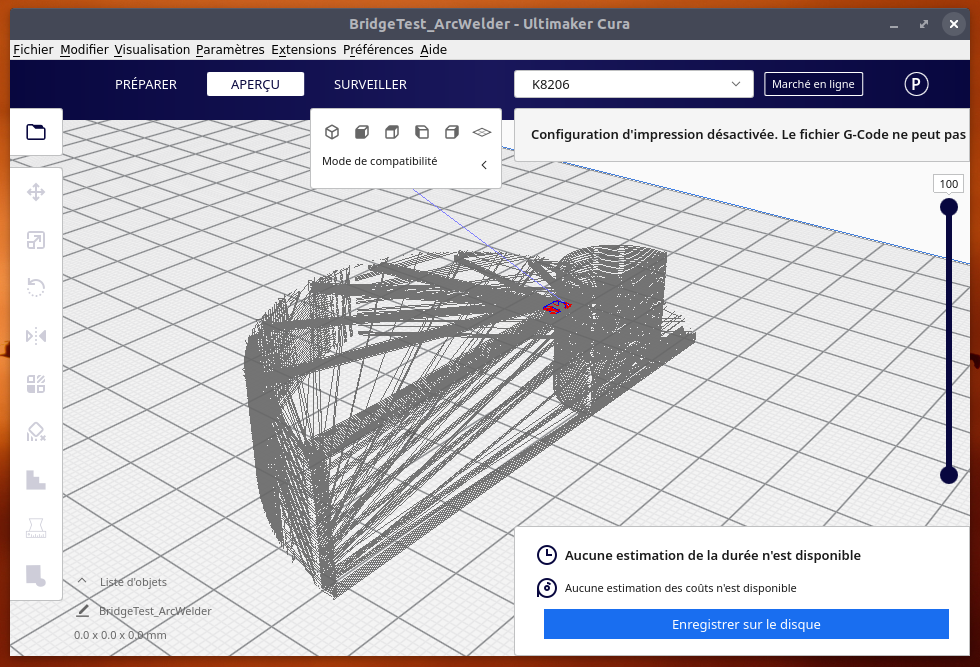Click Enregistrer sur le disque
980x667 pixels.
pos(746,624)
